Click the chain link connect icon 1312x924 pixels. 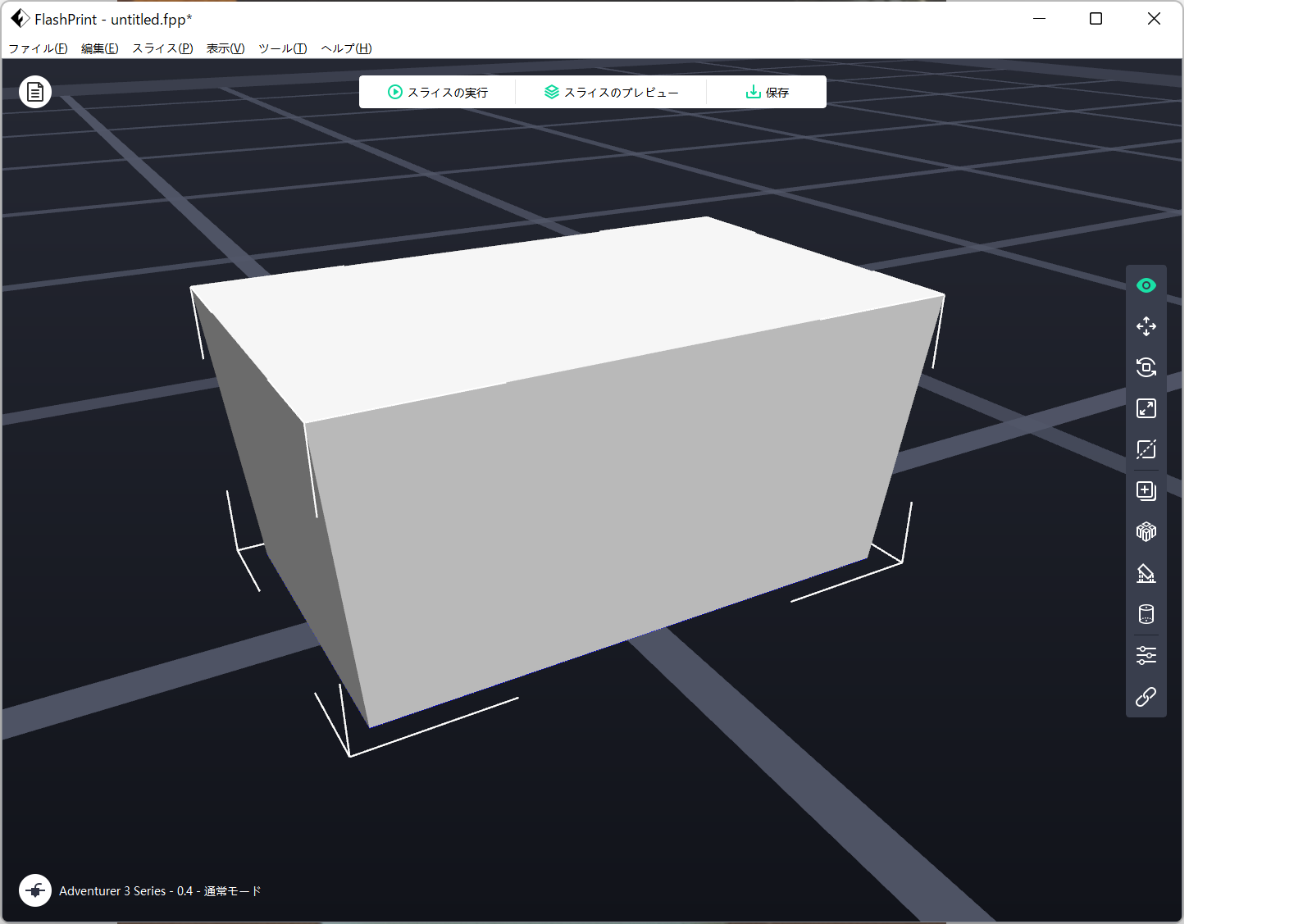tap(1146, 697)
